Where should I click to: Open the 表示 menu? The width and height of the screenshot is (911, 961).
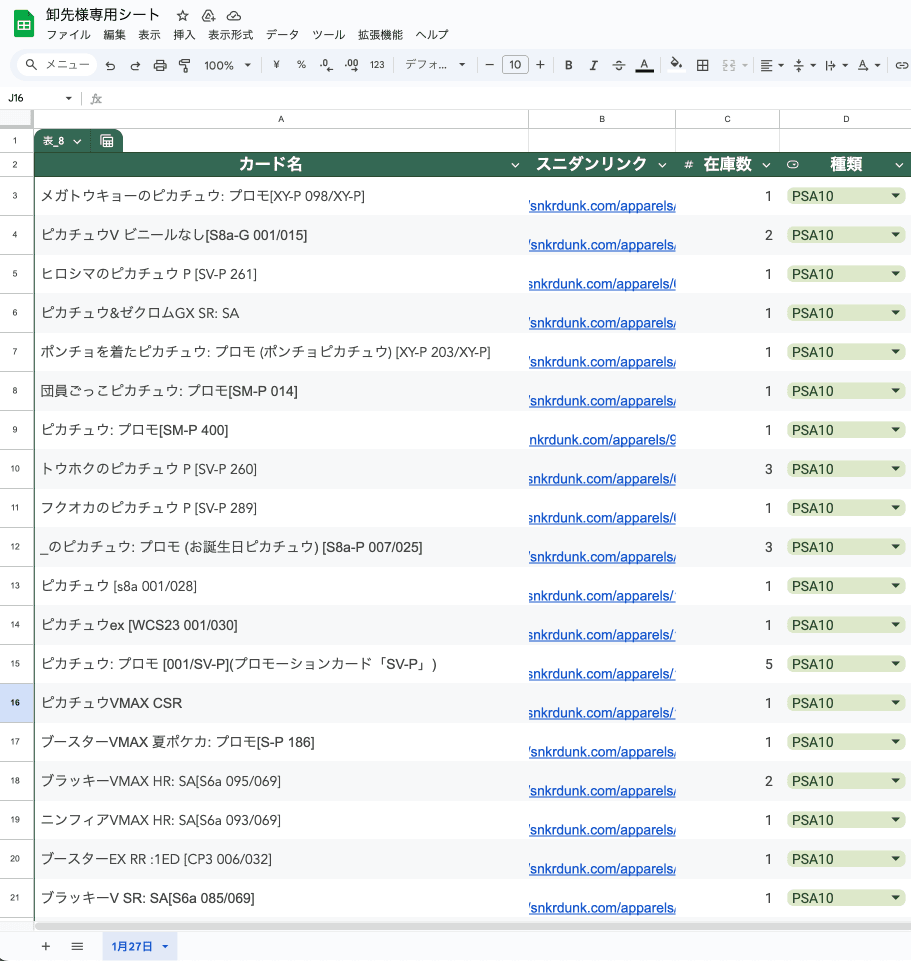149,35
